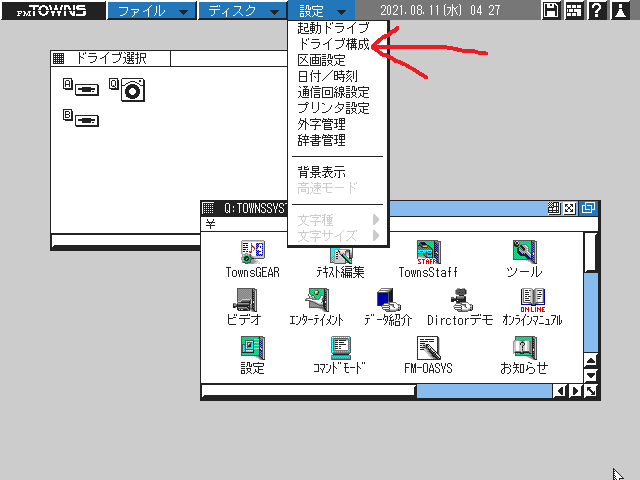640x480 pixels.
Task: Open the ファイル menu dropdown
Action: [x=151, y=10]
